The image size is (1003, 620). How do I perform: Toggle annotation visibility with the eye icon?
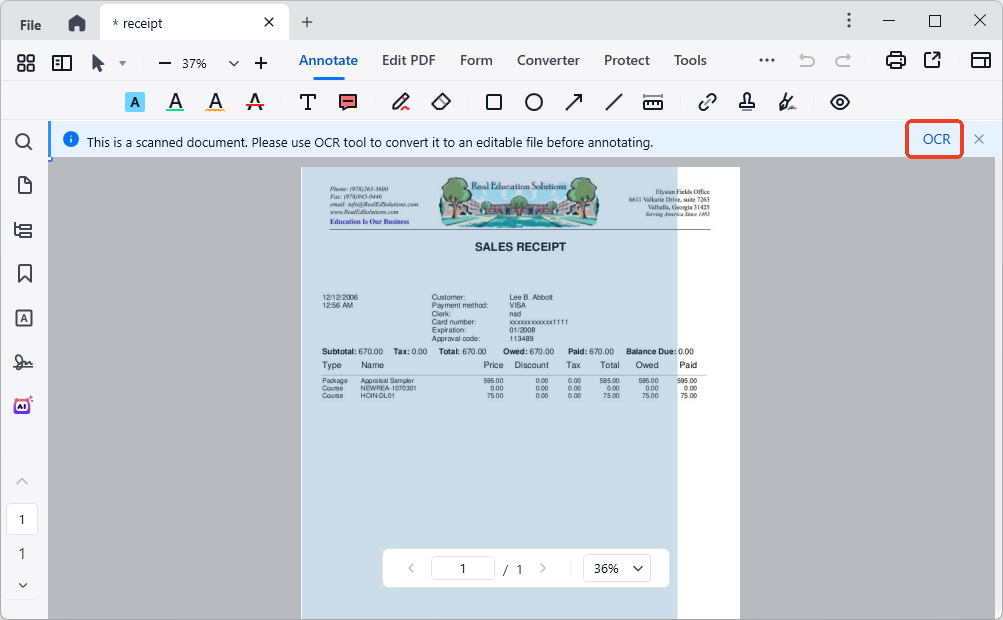coord(840,101)
